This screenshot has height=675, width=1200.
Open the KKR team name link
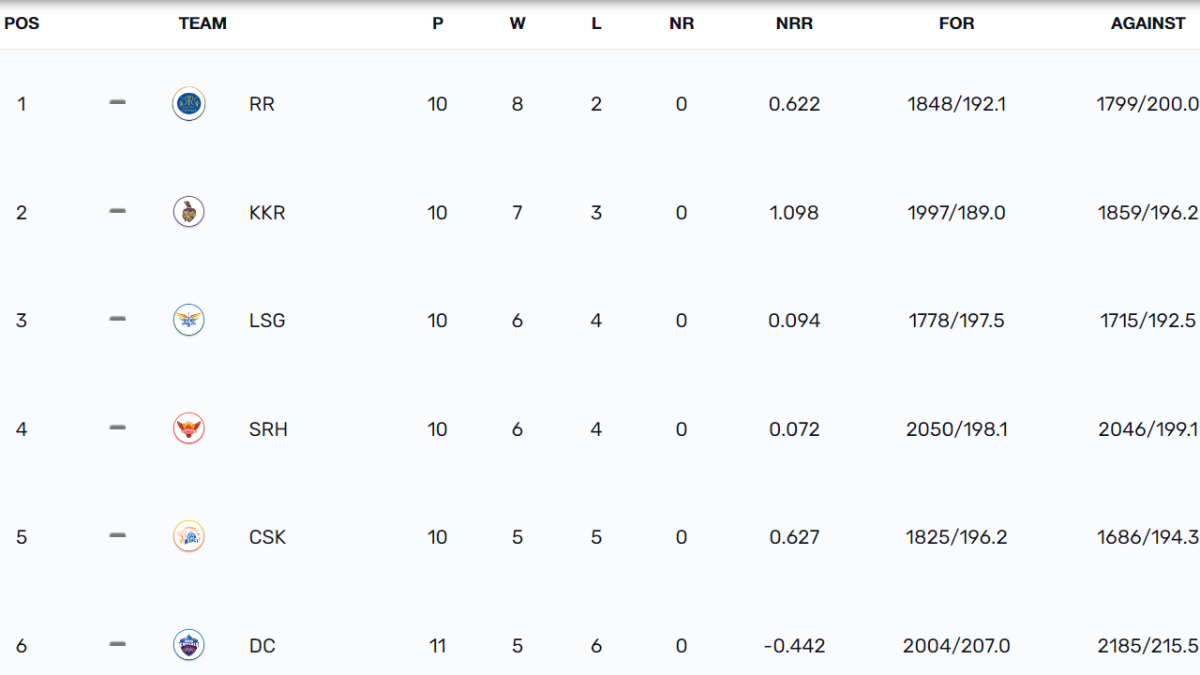pos(267,212)
